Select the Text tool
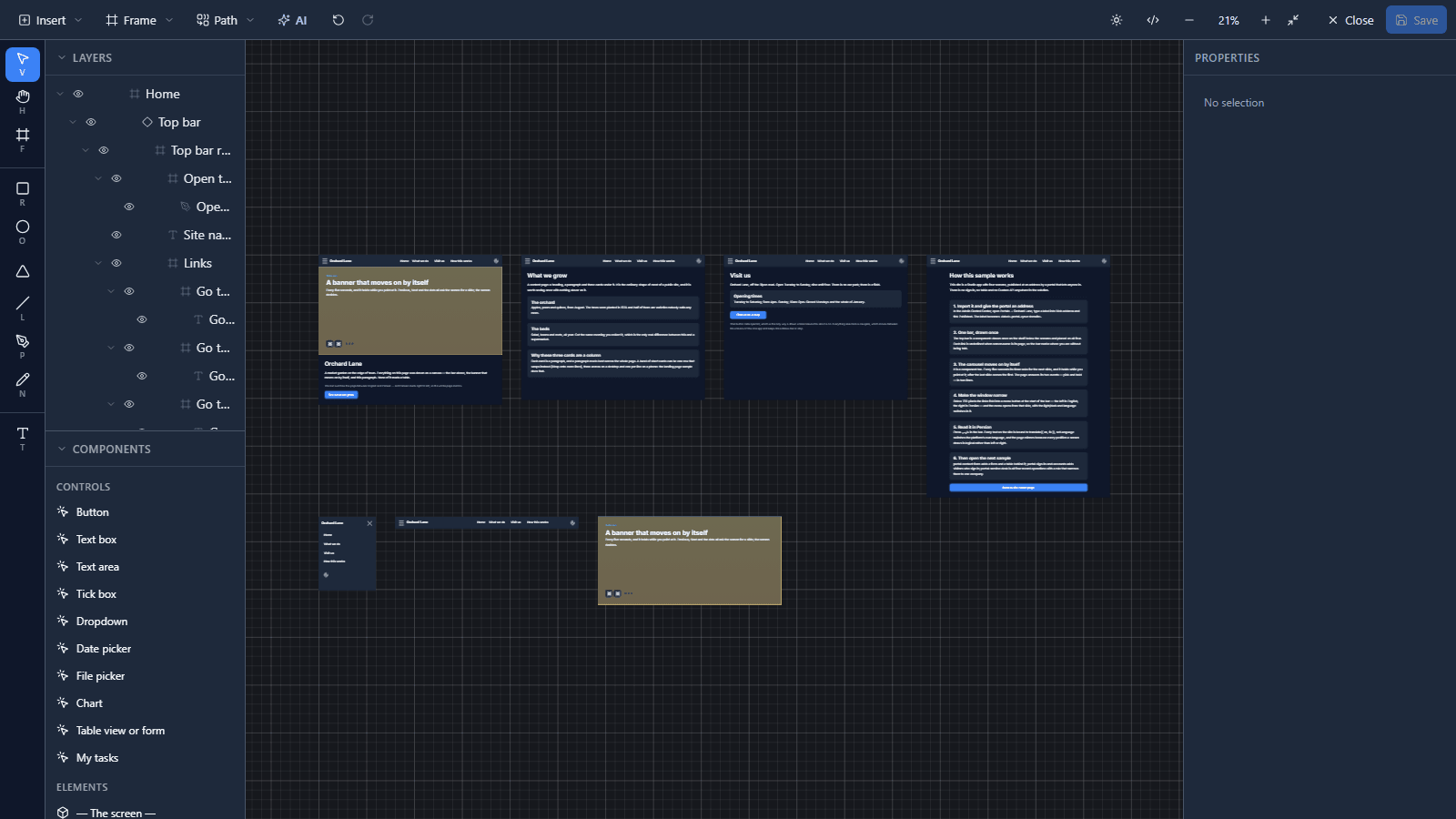Screen dimensions: 1456x819 pyautogui.click(x=23, y=439)
